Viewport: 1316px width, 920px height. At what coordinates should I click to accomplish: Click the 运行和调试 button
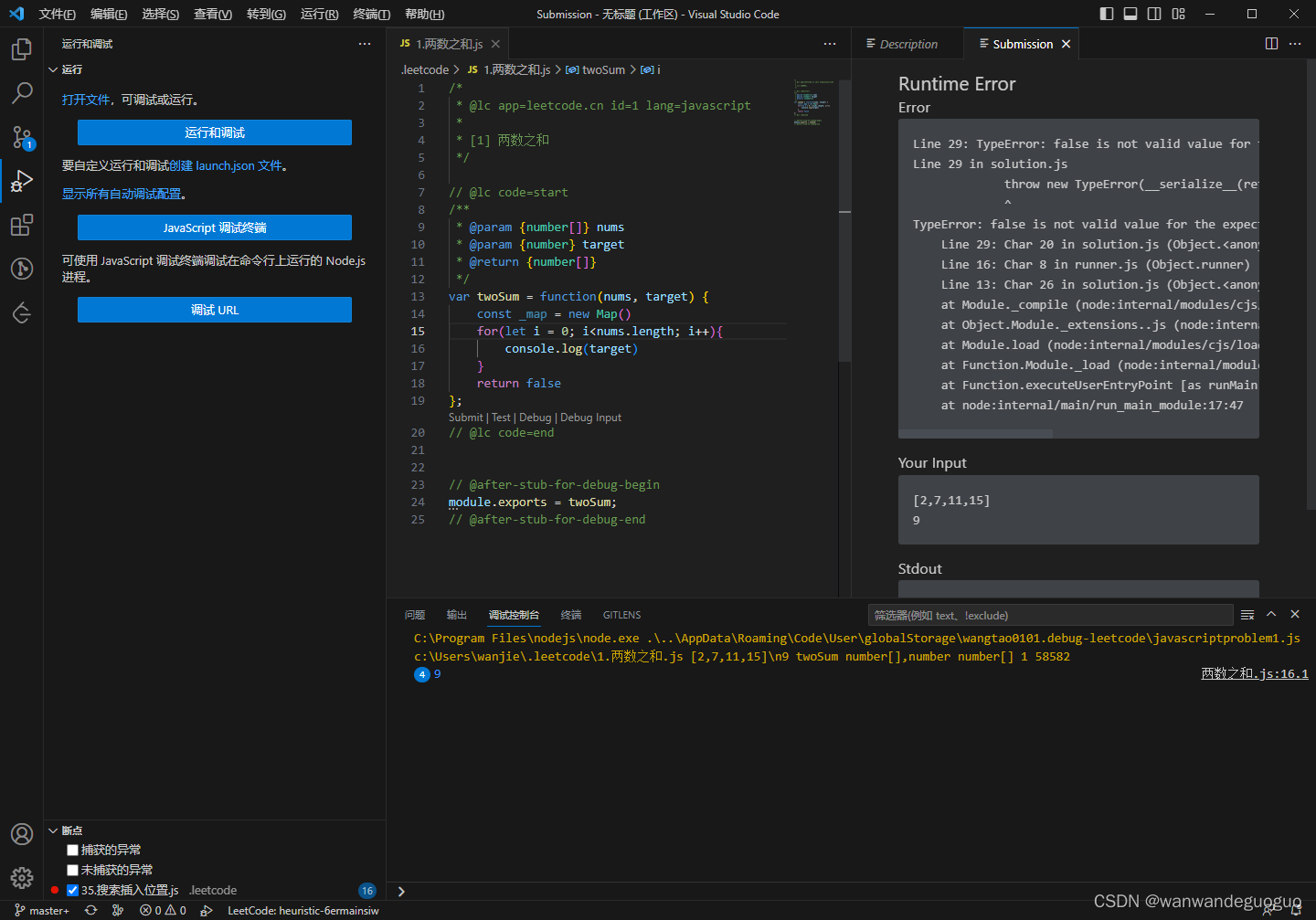(215, 132)
